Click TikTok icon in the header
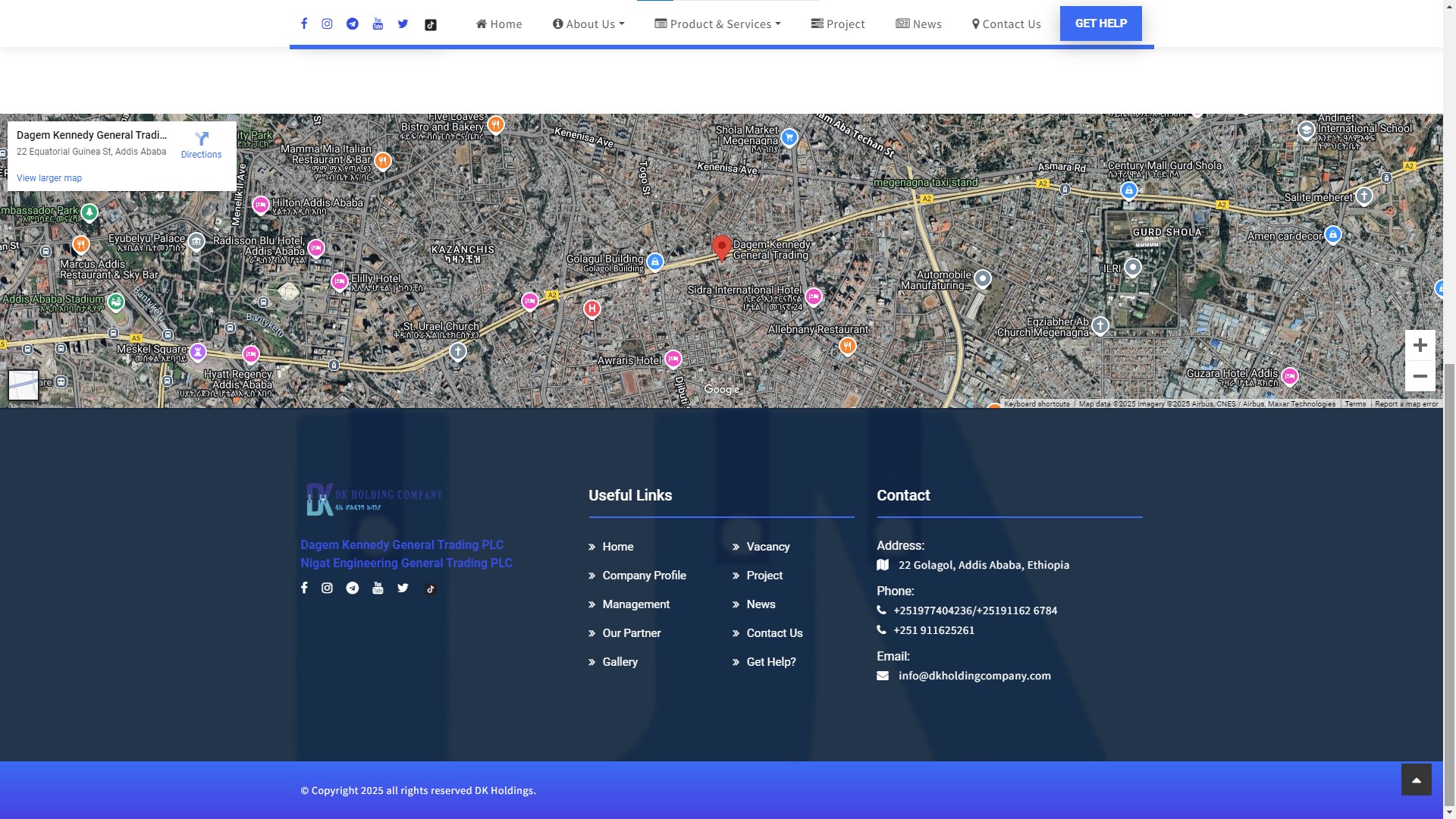Viewport: 1456px width, 819px height. 431,24
